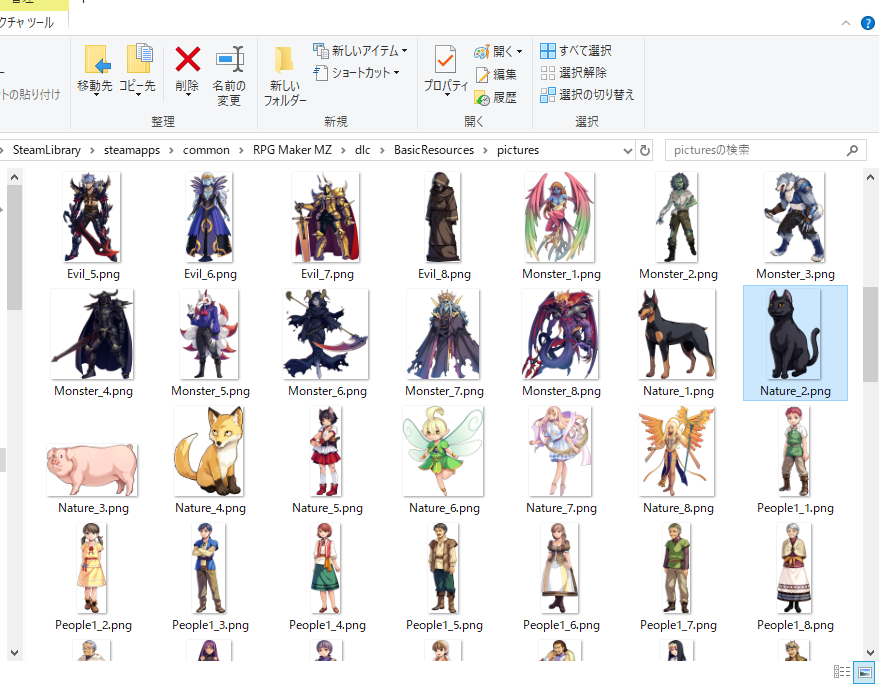Click the Rename (名前の変更) icon
This screenshot has width=880, height=685.
pyautogui.click(x=230, y=59)
